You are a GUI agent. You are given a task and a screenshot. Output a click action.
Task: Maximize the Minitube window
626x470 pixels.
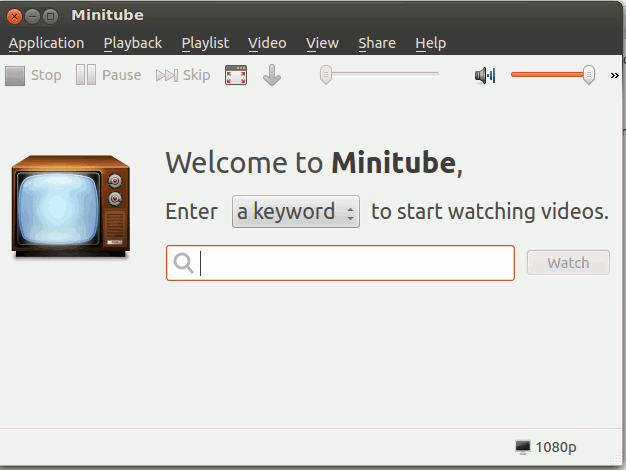point(50,16)
